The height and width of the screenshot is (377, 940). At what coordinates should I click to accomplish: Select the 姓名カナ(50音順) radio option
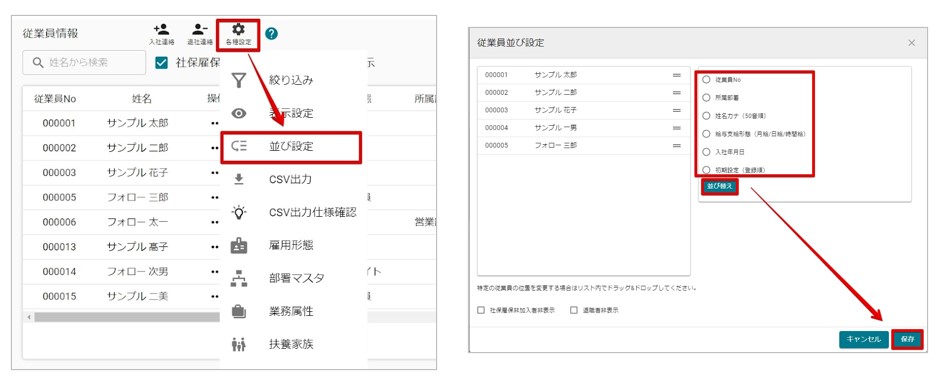tap(706, 116)
